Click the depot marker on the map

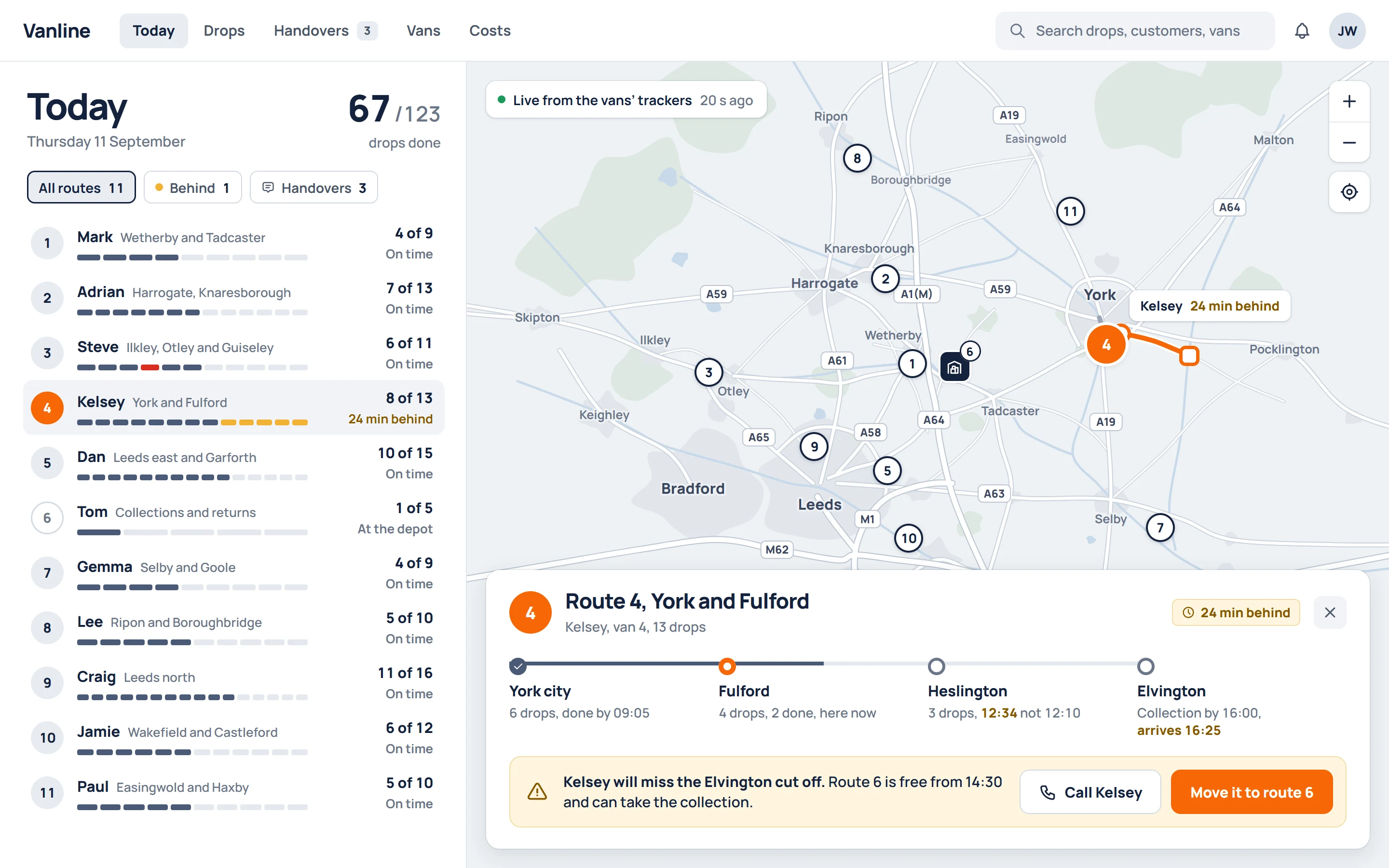coord(954,367)
